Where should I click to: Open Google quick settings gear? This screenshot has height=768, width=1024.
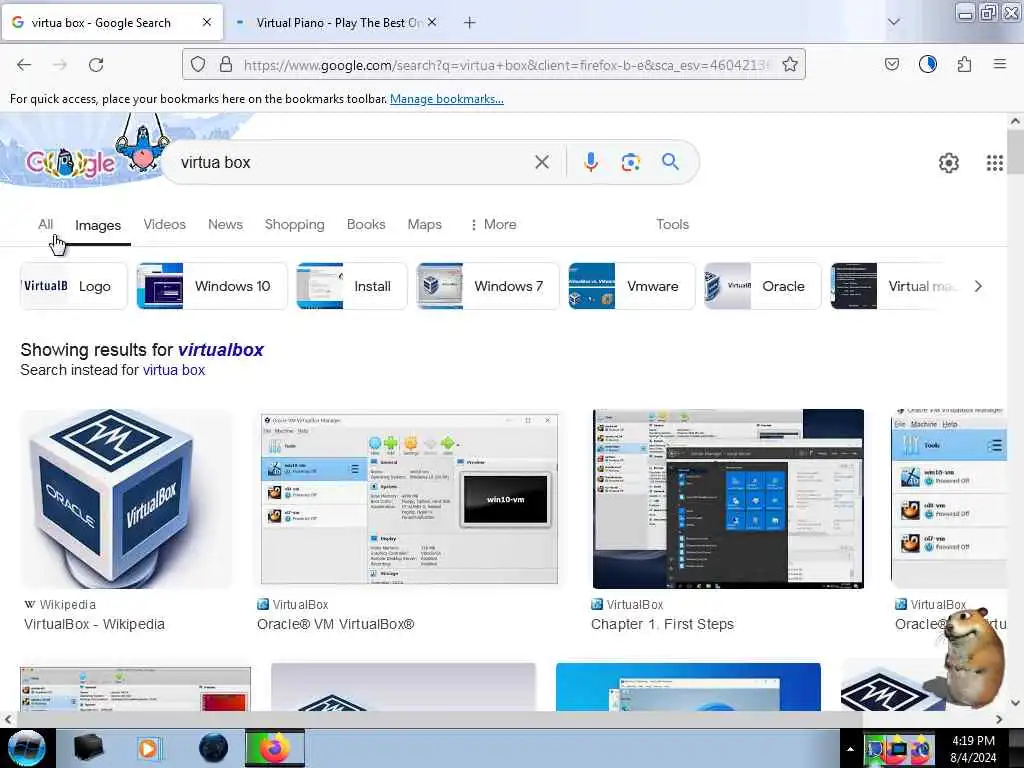948,163
